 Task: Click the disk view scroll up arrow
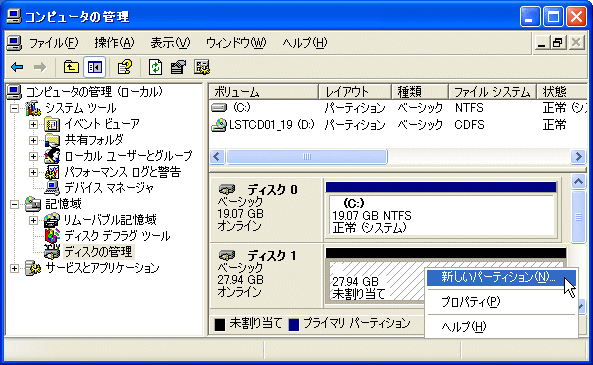578,182
